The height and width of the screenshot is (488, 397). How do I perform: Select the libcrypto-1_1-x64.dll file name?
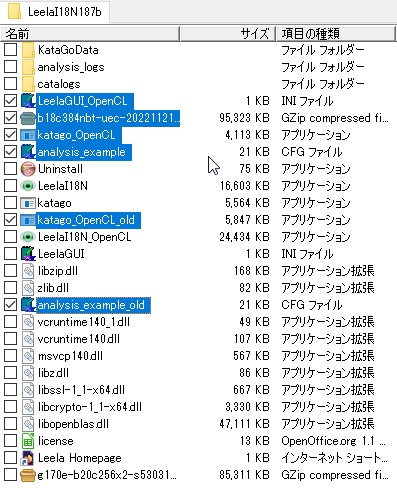coord(90,407)
